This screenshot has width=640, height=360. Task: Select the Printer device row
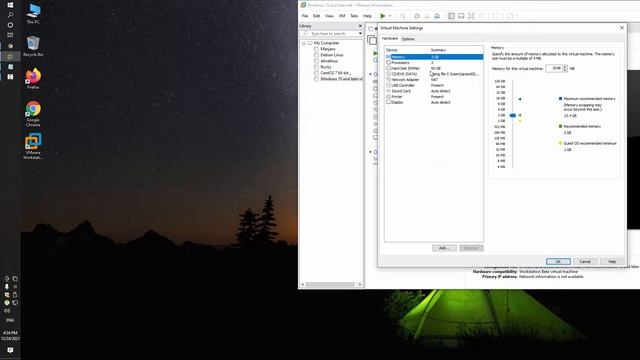pyautogui.click(x=434, y=97)
